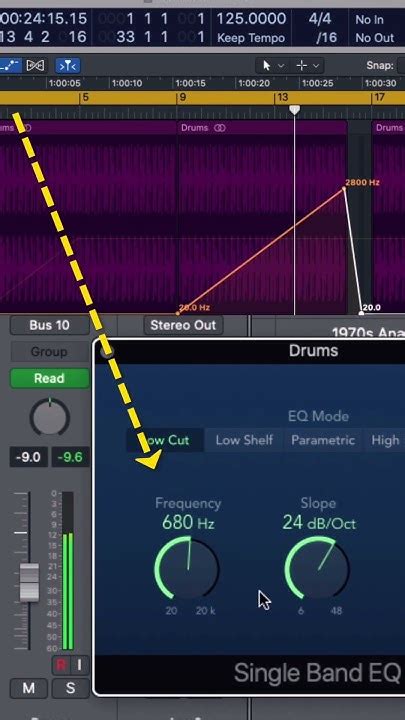
Task: Click the channel strip pan knob
Action: [x=50, y=418]
